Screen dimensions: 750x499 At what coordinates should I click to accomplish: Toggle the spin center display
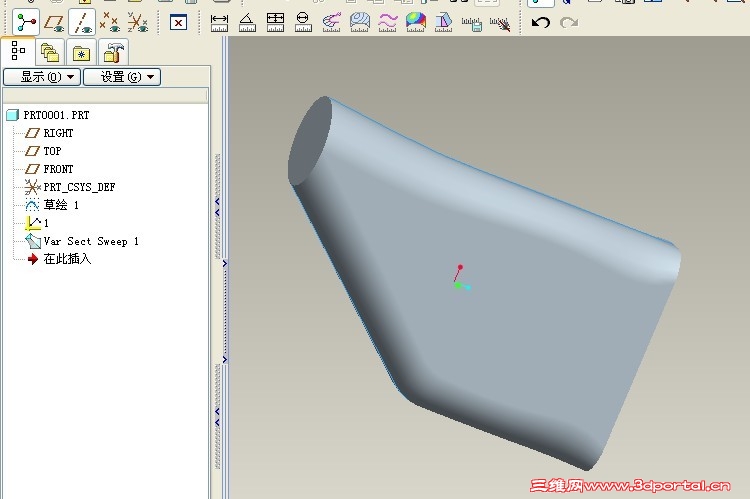pos(25,22)
